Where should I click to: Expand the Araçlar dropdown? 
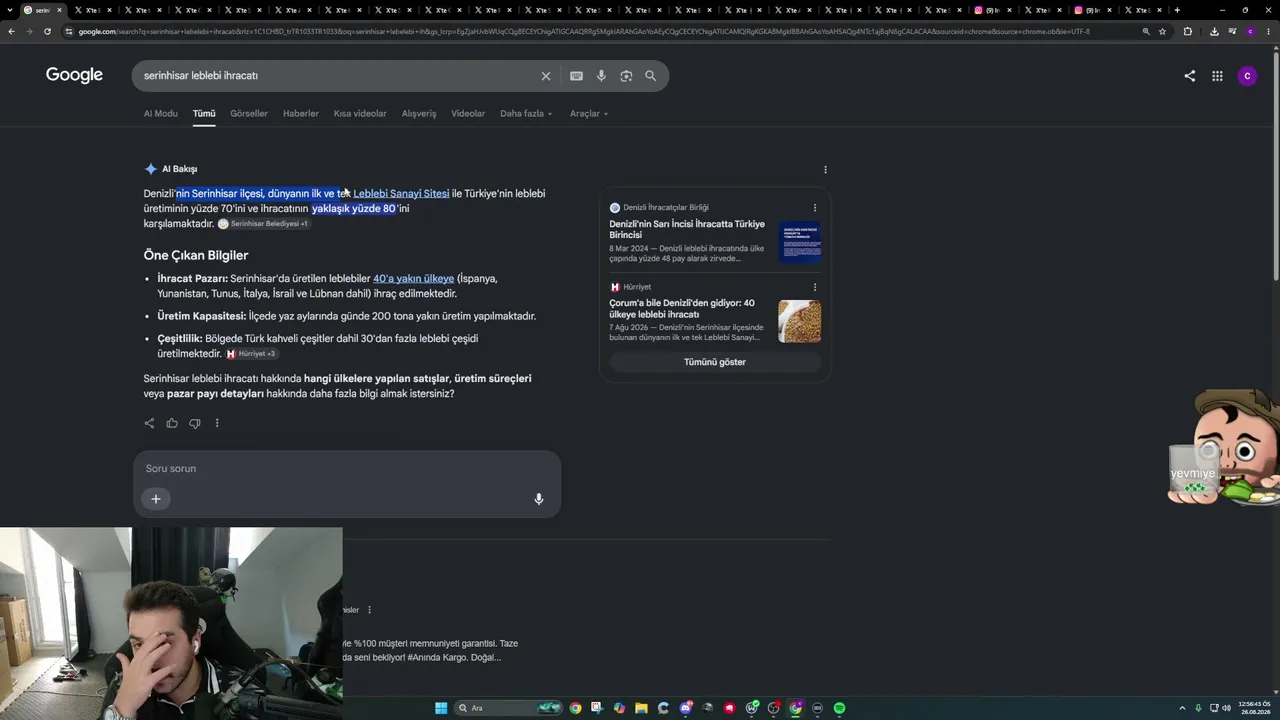coord(589,114)
